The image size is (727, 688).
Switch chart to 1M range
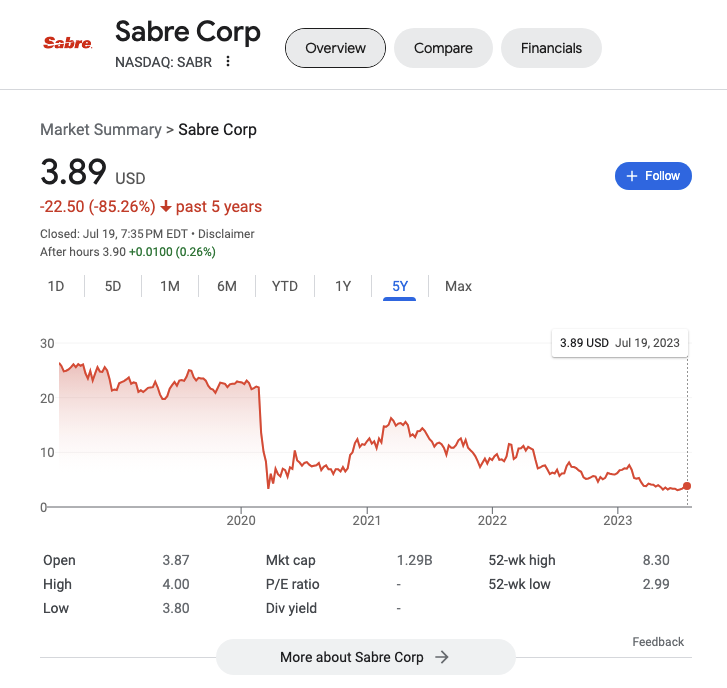pyautogui.click(x=170, y=287)
